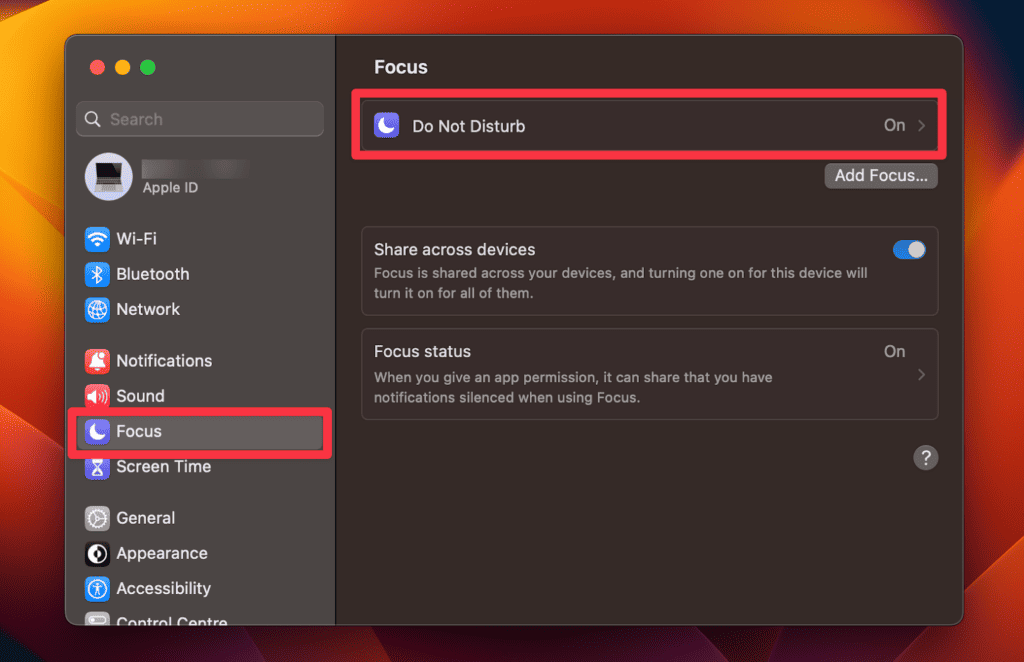Click the Focus title heading
Viewport: 1024px width, 662px height.
[400, 67]
